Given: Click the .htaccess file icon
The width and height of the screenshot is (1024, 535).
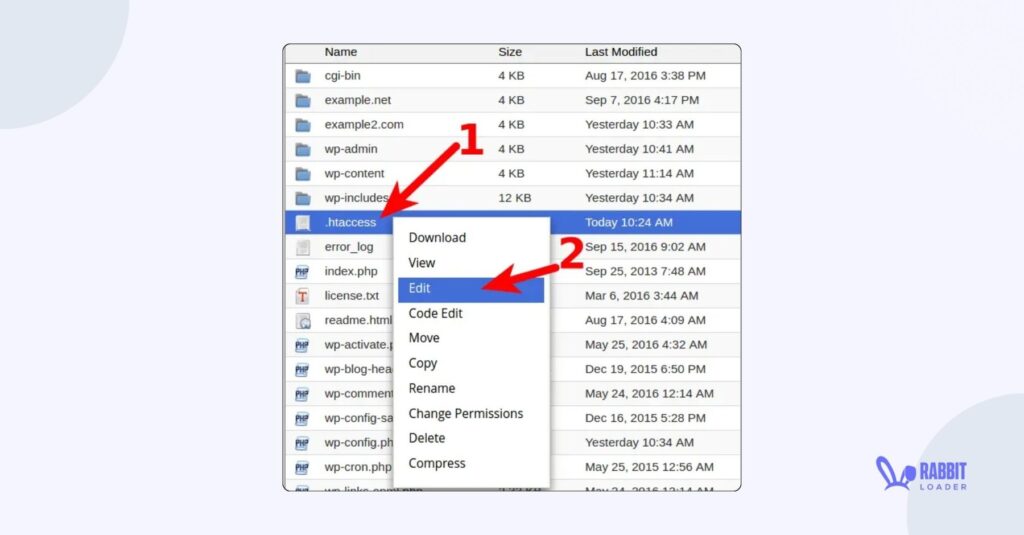Looking at the screenshot, I should click(302, 223).
